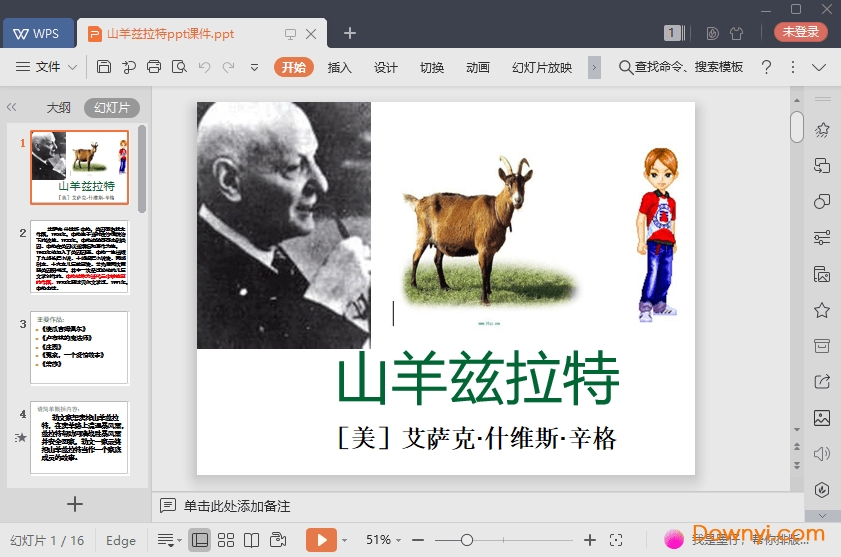Click the Undo arrow
Screen dimensions: 841x557
[204, 67]
